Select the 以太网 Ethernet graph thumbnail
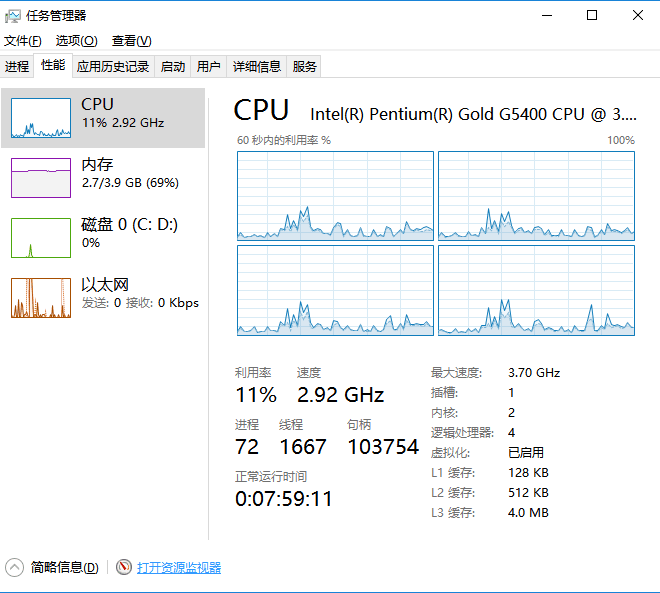The image size is (660, 593). [41, 298]
